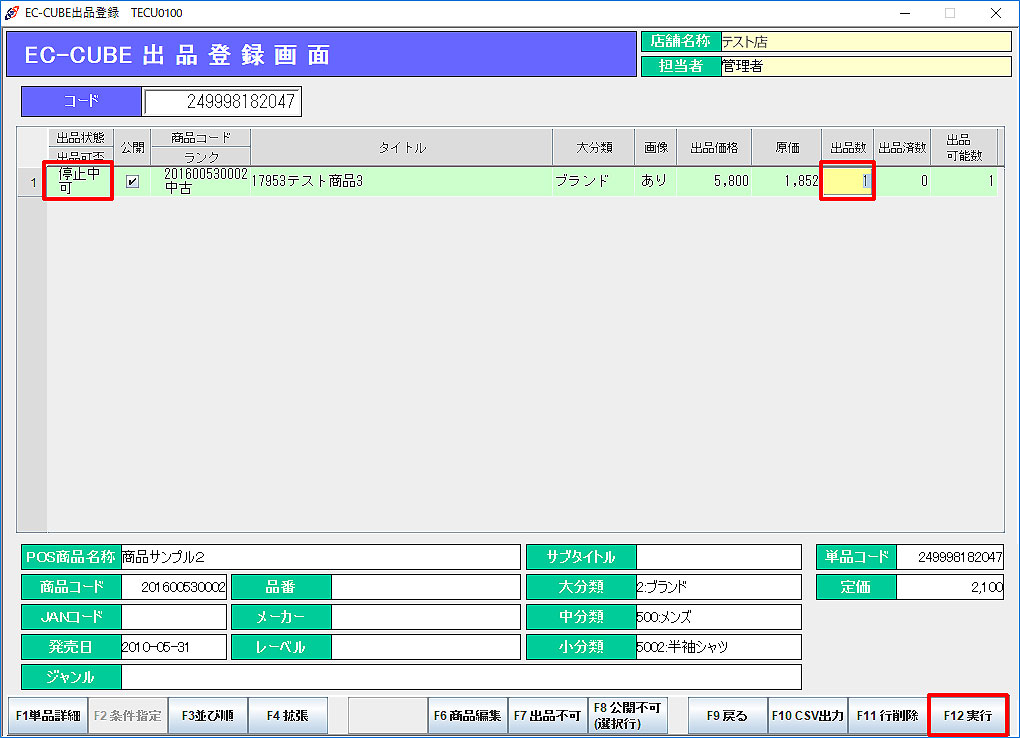1020x738 pixels.
Task: Click F8 公開不可 (選択行) button
Action: click(x=628, y=716)
